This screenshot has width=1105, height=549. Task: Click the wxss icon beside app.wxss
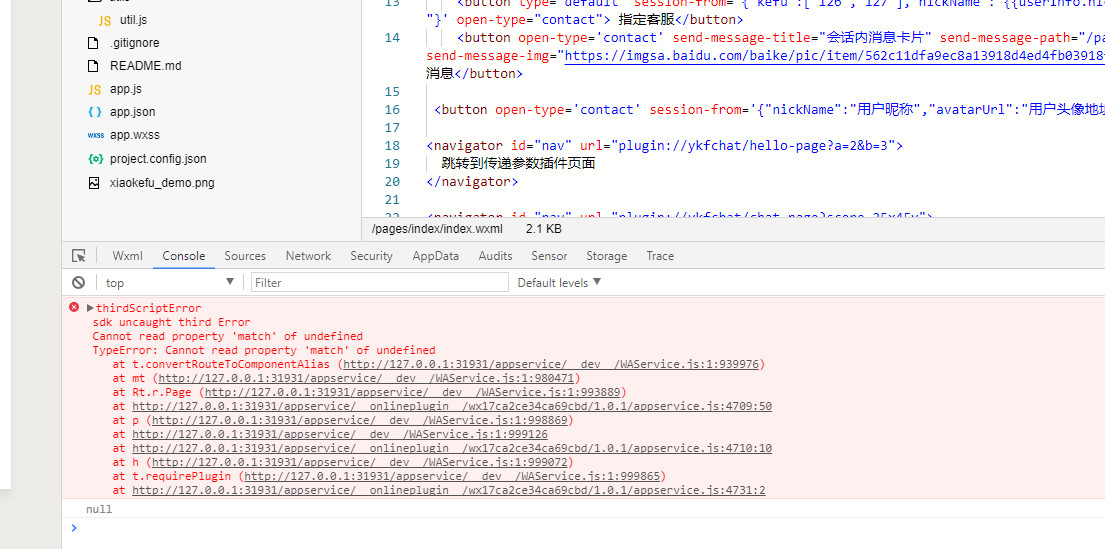[96, 135]
